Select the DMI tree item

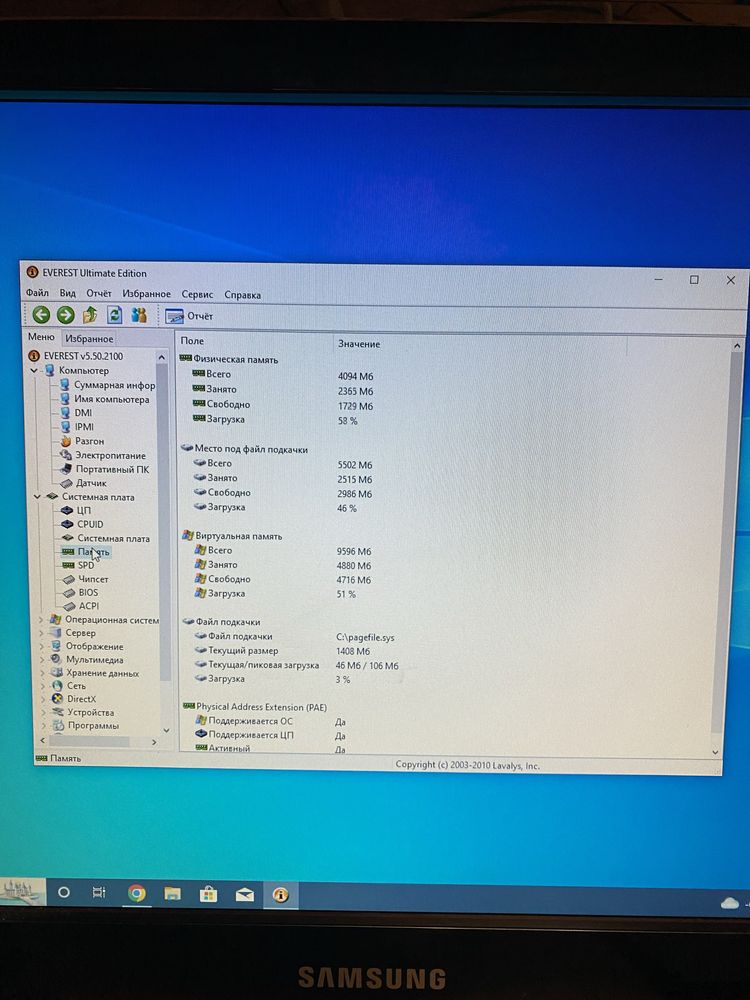76,413
